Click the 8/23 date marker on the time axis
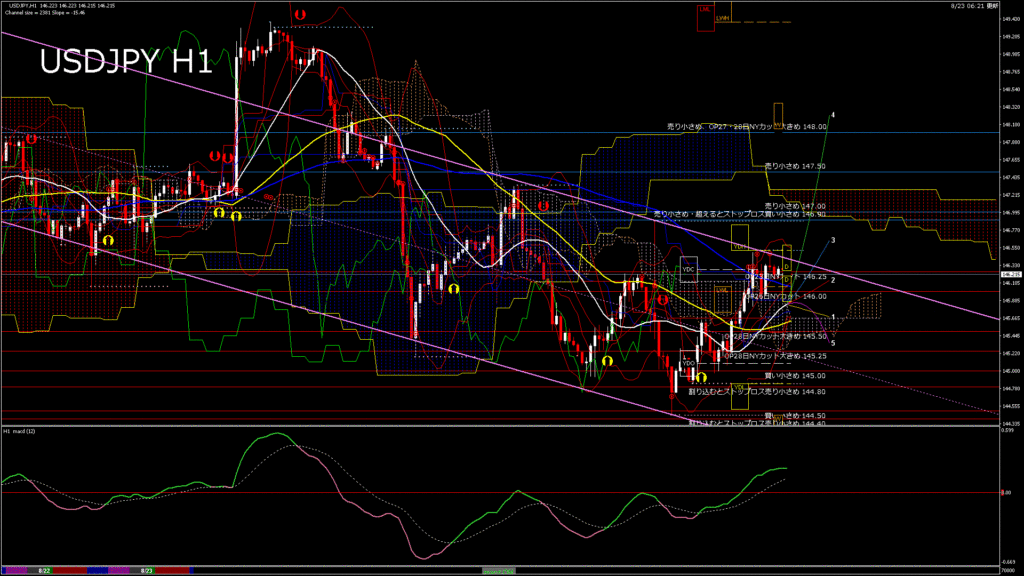The height and width of the screenshot is (576, 1024). [146, 569]
